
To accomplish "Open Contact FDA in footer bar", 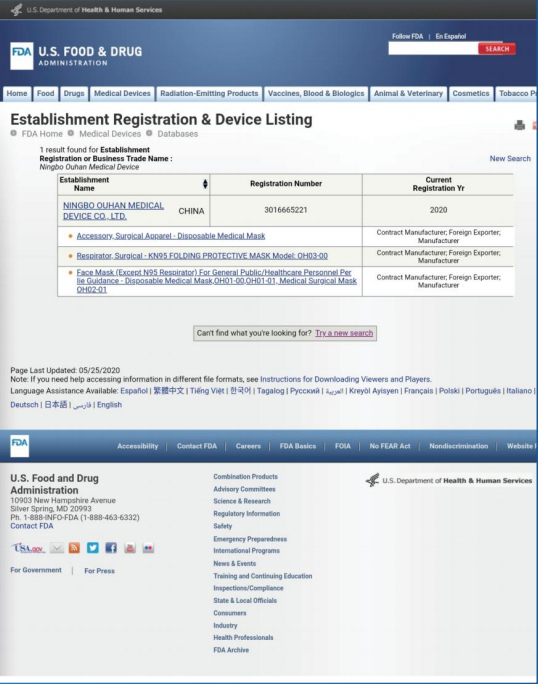I will tap(197, 446).
